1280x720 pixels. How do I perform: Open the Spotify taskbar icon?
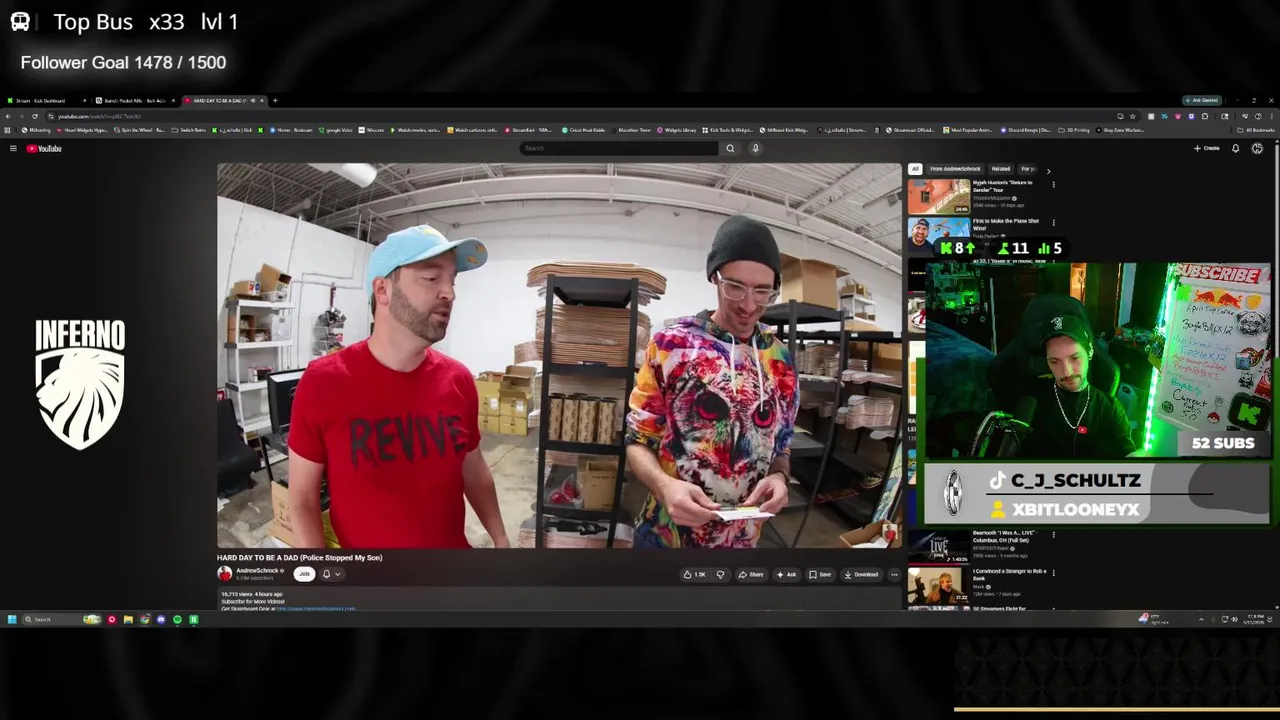177,619
